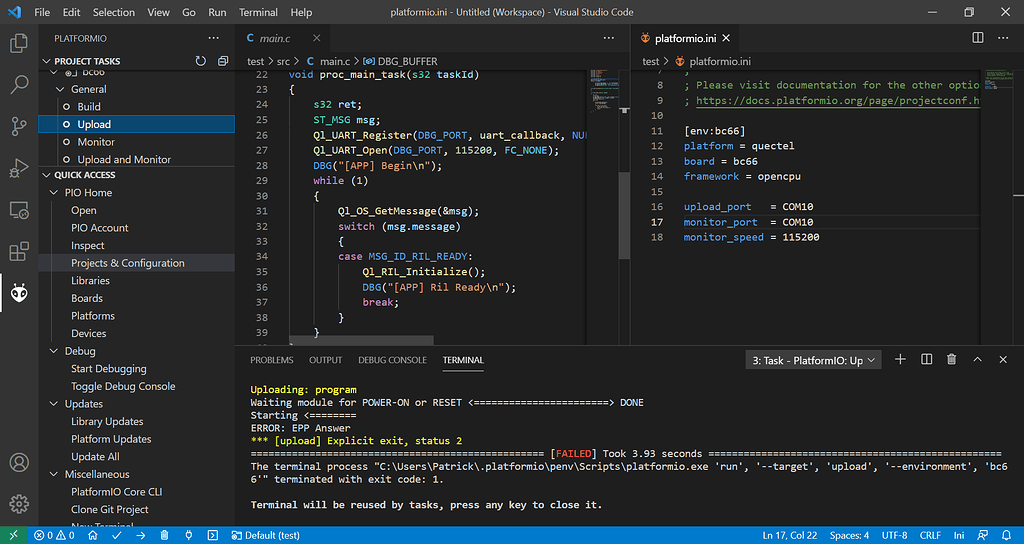The width and height of the screenshot is (1024, 544).
Task: Open the Source Control view
Action: click(19, 126)
